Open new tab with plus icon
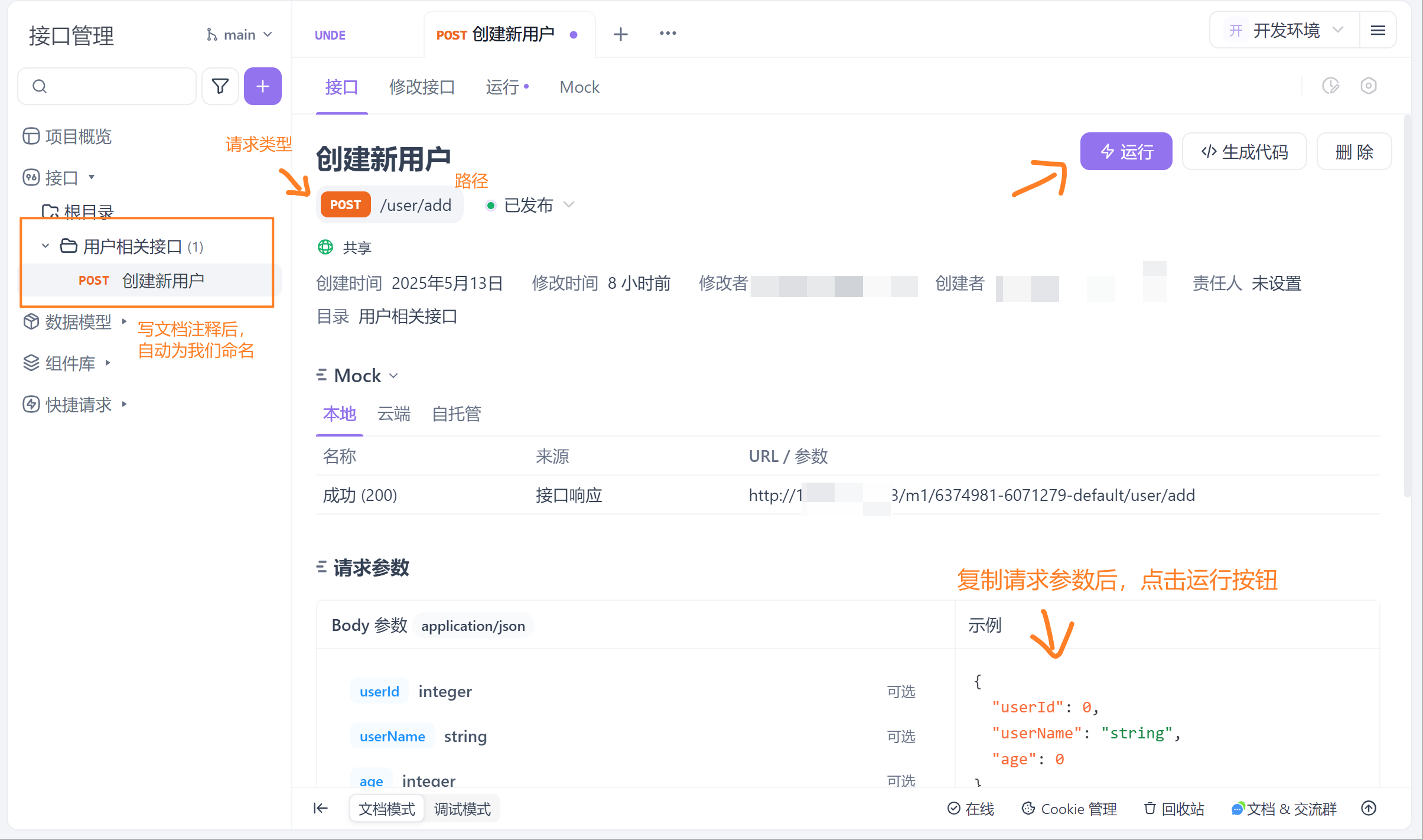Screen dimensions: 1423x840 [x=620, y=34]
